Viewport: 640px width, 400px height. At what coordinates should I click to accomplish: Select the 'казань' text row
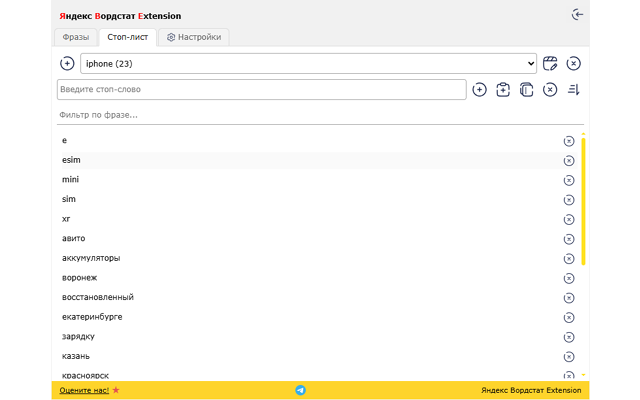pyautogui.click(x=319, y=356)
